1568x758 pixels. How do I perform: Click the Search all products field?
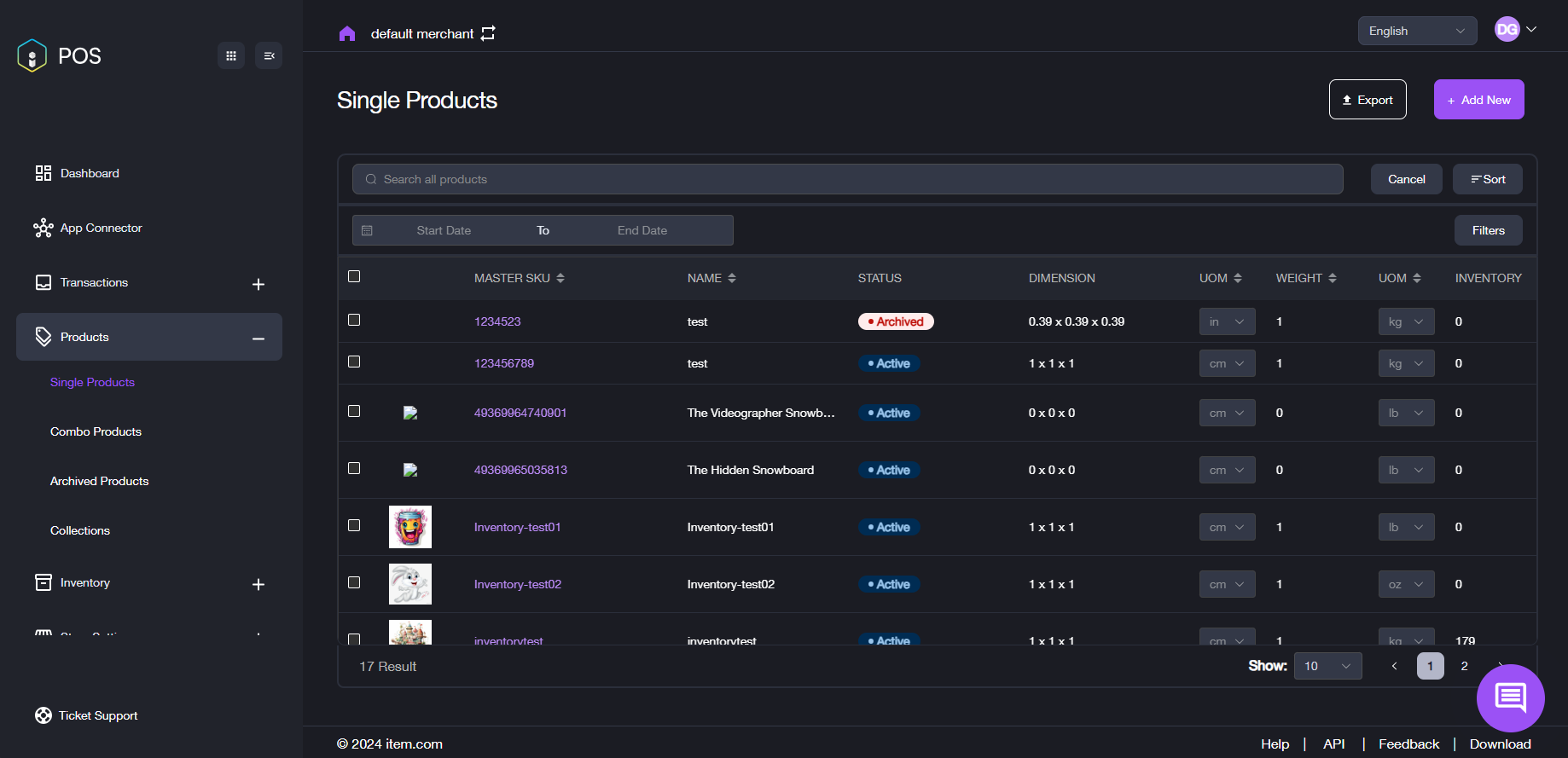click(x=847, y=179)
